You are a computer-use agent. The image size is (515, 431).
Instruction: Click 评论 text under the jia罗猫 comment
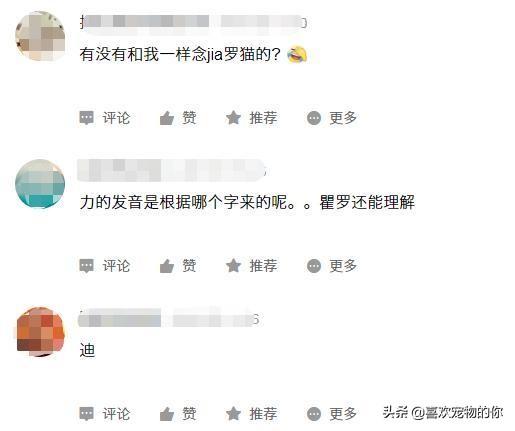click(116, 118)
